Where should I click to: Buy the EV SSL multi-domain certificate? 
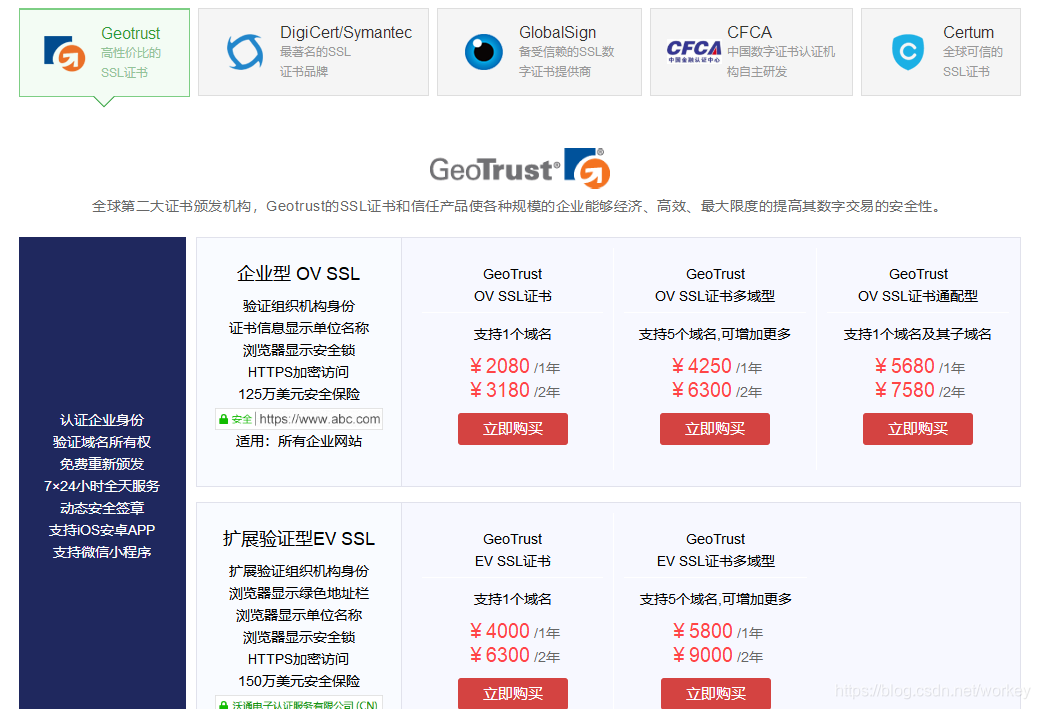point(716,693)
